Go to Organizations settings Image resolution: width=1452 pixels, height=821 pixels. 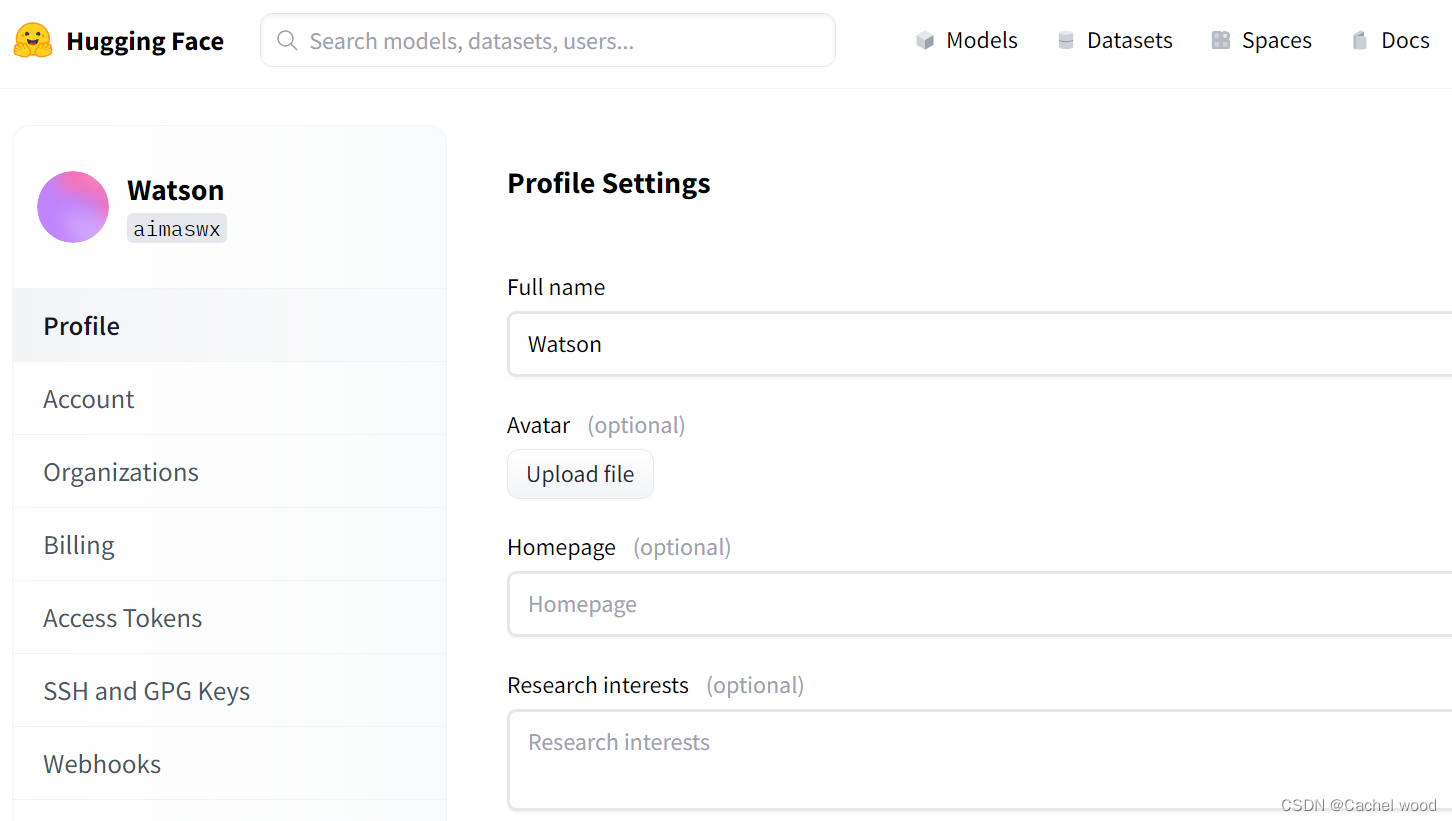121,472
